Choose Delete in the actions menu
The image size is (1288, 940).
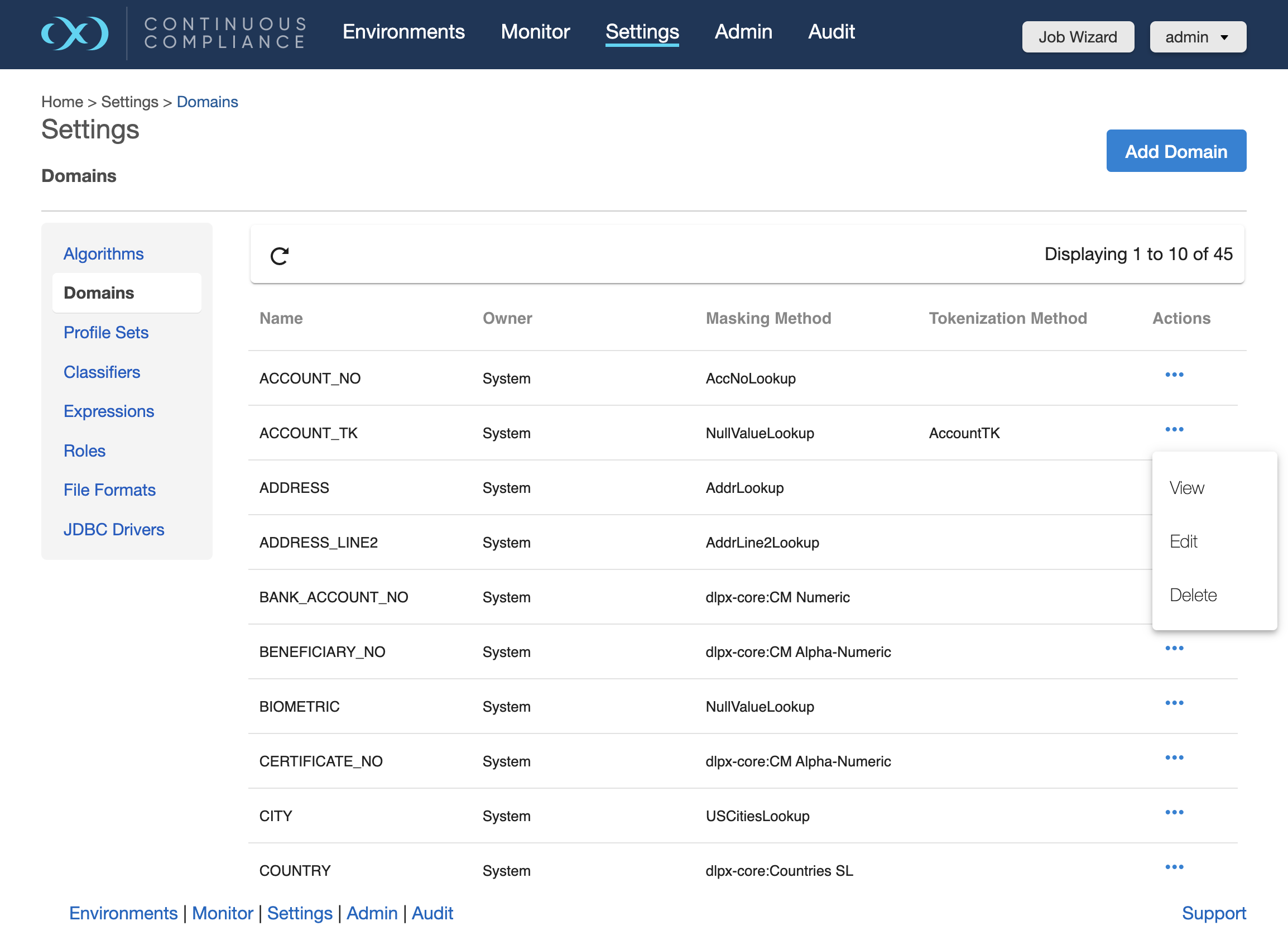[x=1193, y=594]
